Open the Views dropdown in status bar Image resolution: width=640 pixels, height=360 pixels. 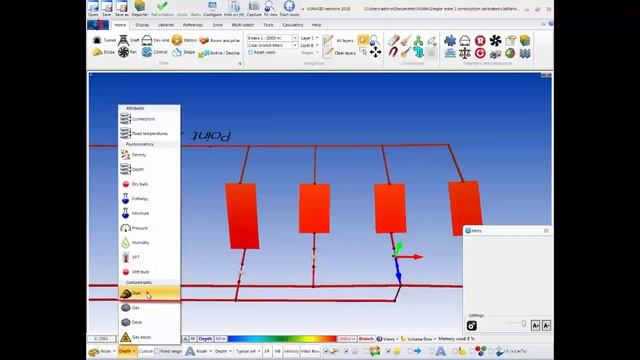(388, 339)
